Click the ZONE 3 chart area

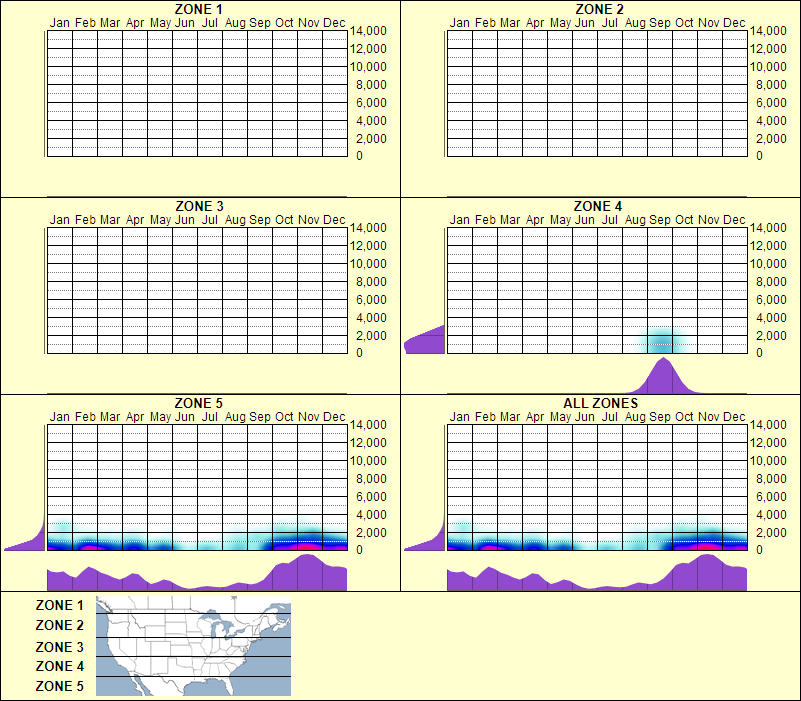(x=195, y=290)
